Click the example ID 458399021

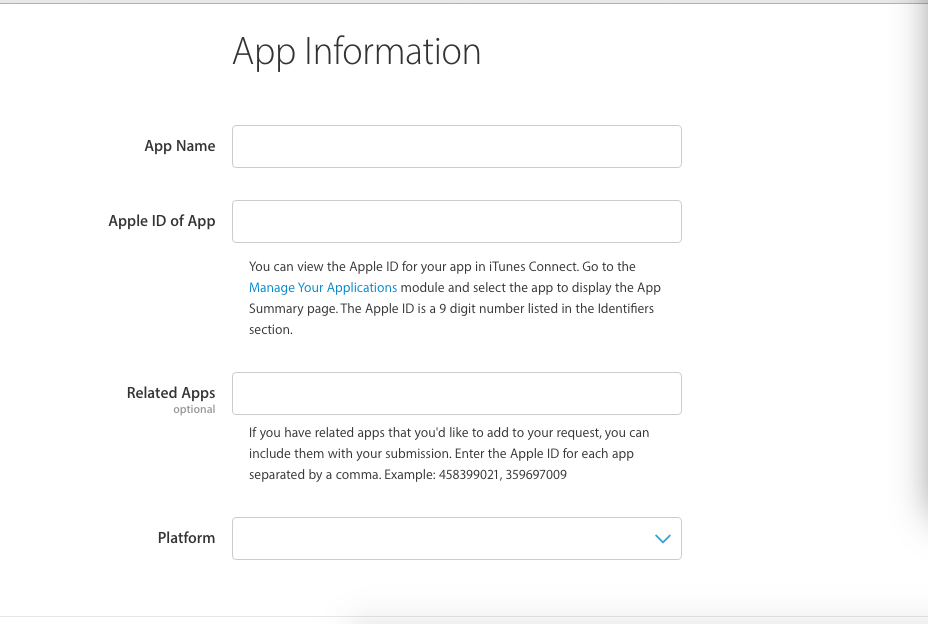pyautogui.click(x=469, y=475)
